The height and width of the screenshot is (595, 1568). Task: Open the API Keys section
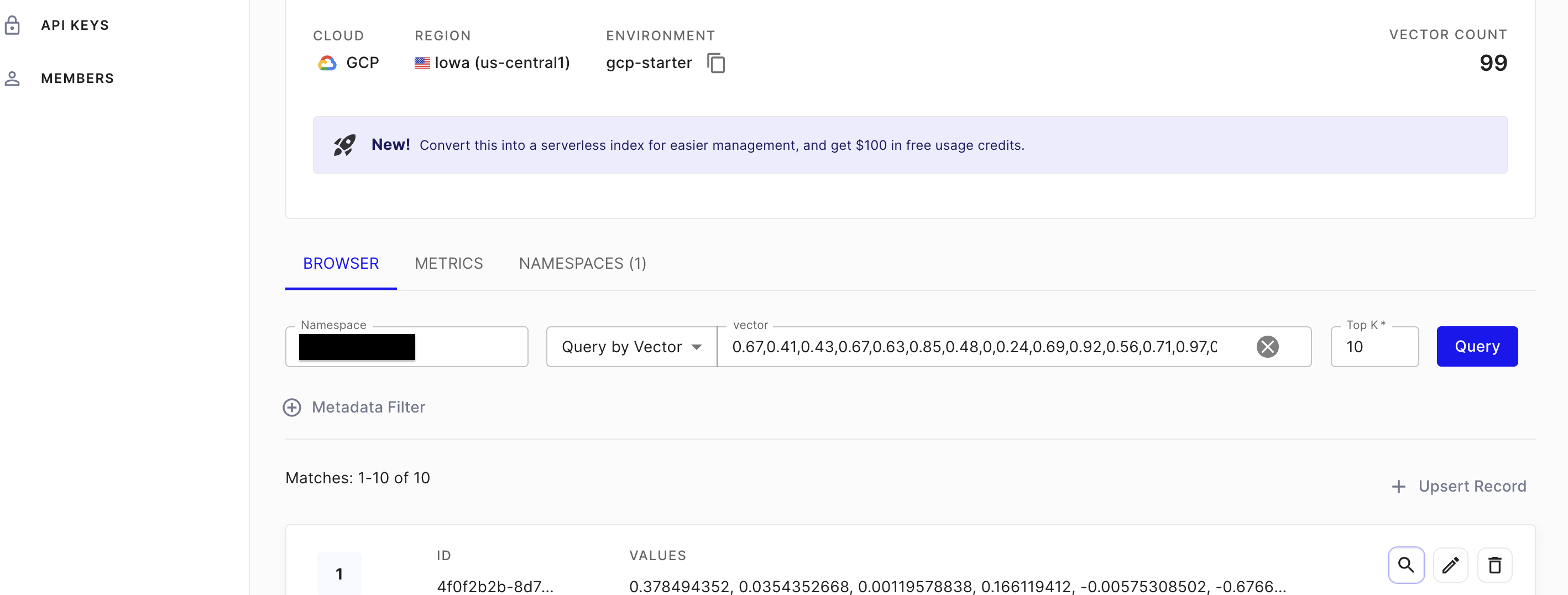tap(74, 25)
